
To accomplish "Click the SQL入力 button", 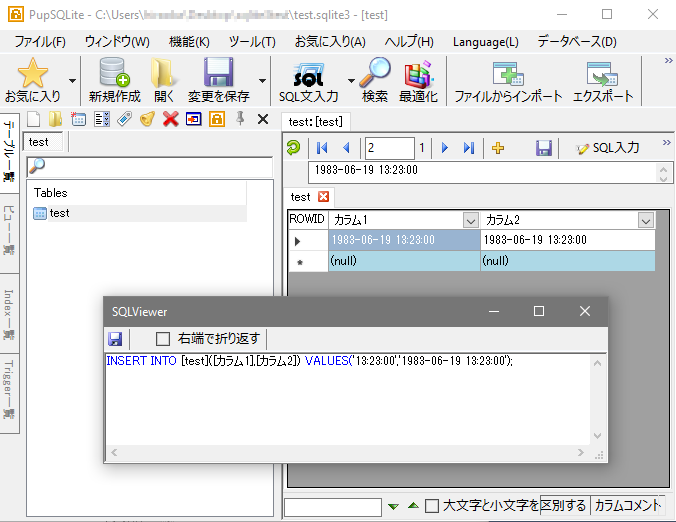I will [607, 148].
